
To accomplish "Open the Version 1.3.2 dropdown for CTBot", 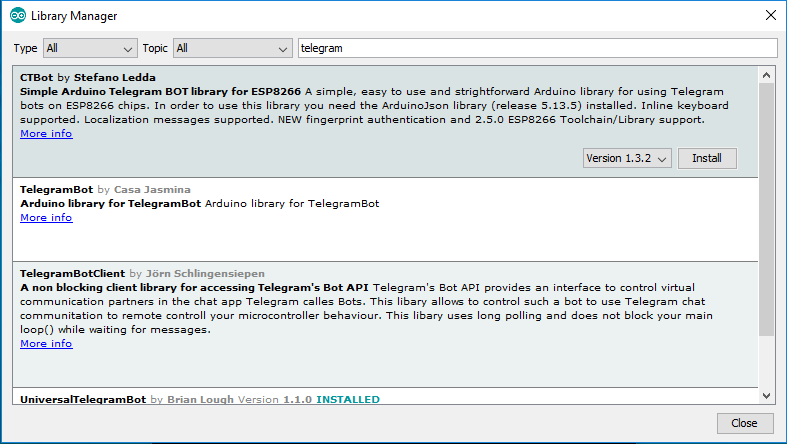I will click(627, 158).
